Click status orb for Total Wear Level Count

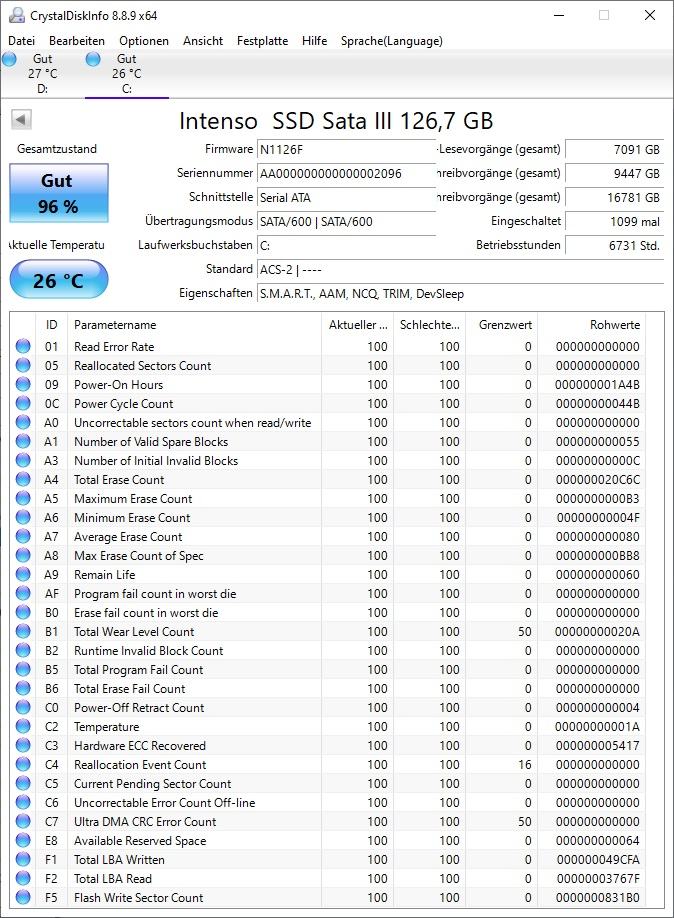[x=23, y=631]
